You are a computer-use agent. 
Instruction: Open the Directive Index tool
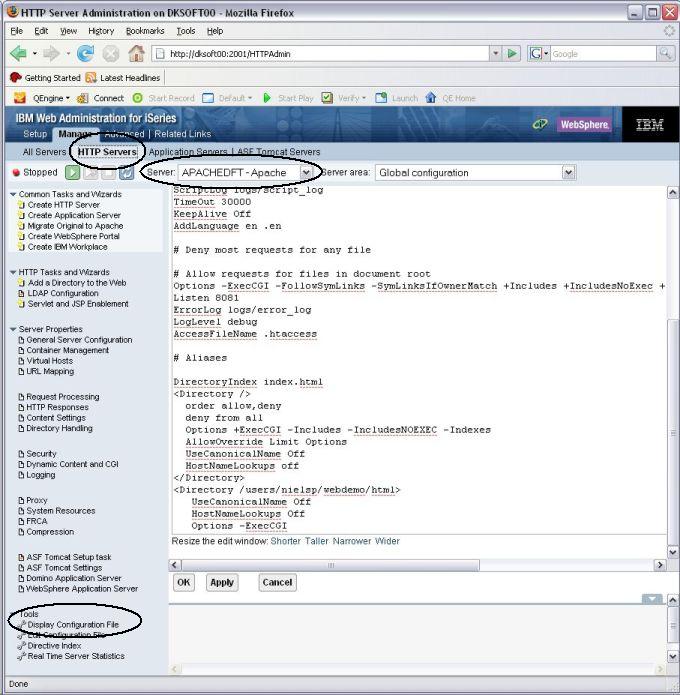tap(54, 646)
